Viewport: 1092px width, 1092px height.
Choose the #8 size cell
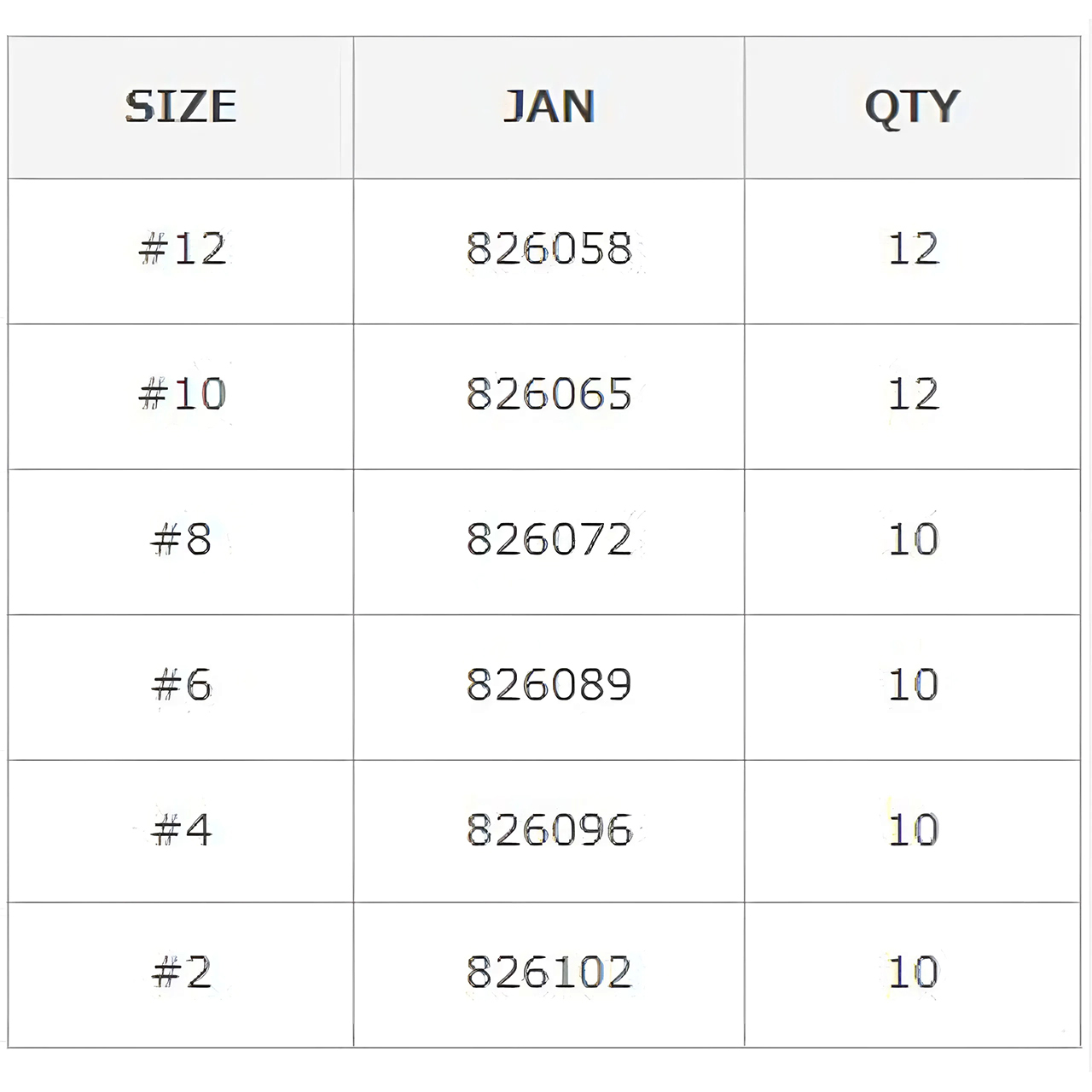coord(182,539)
